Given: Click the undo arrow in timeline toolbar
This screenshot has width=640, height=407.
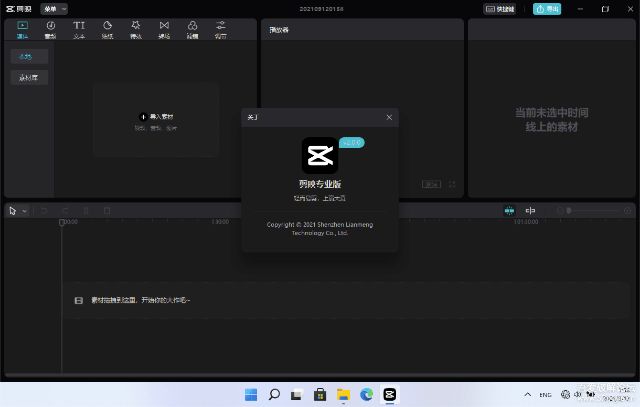Looking at the screenshot, I should point(44,211).
